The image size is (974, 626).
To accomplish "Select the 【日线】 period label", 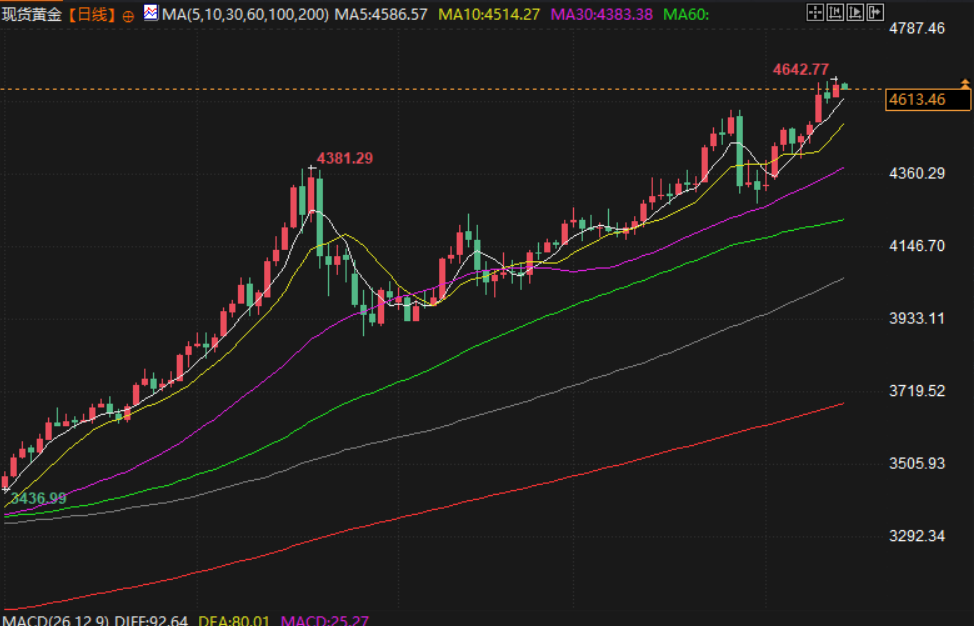I will click(91, 14).
